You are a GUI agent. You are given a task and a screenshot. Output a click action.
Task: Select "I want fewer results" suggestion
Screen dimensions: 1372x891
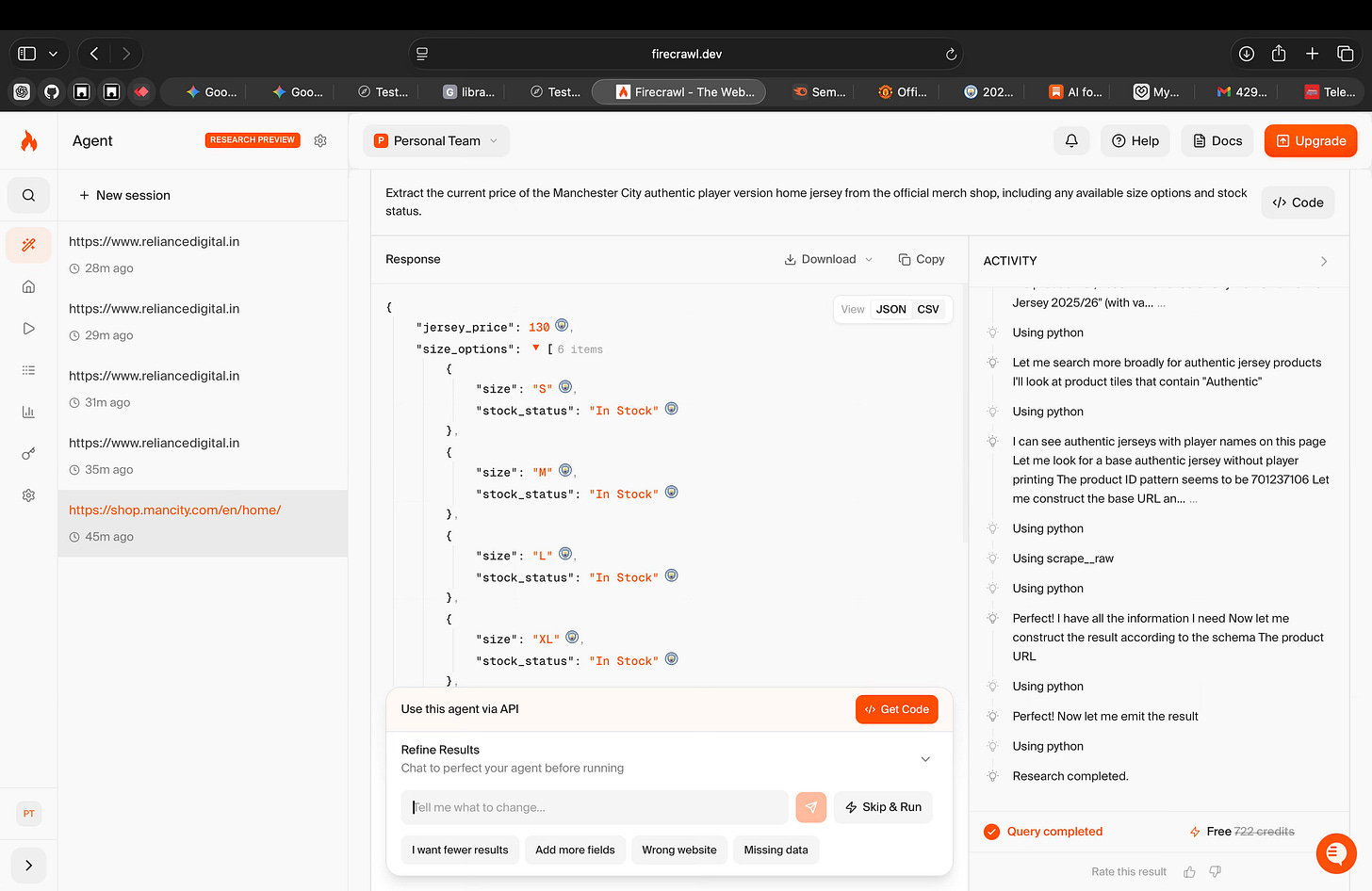coord(460,850)
